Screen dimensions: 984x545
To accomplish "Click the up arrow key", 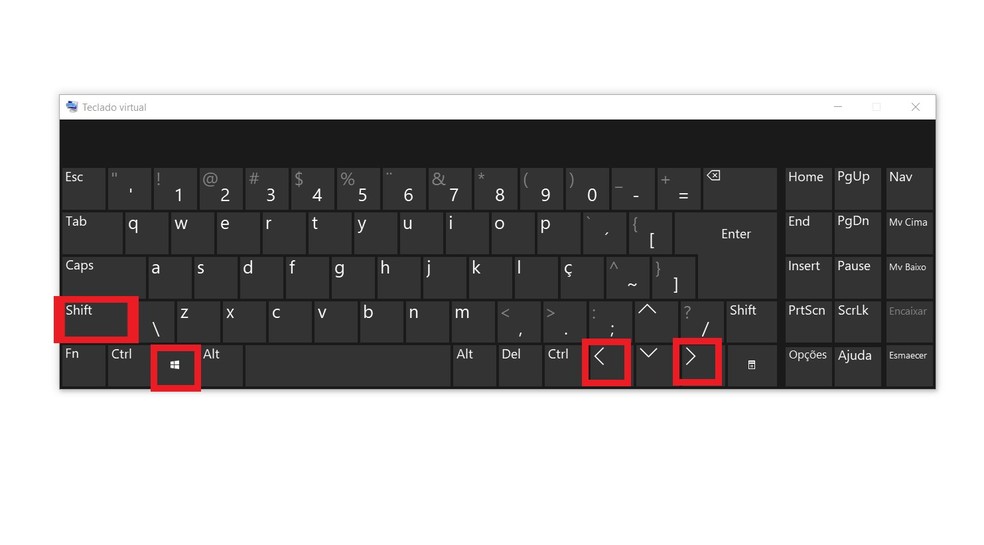I will (x=656, y=321).
